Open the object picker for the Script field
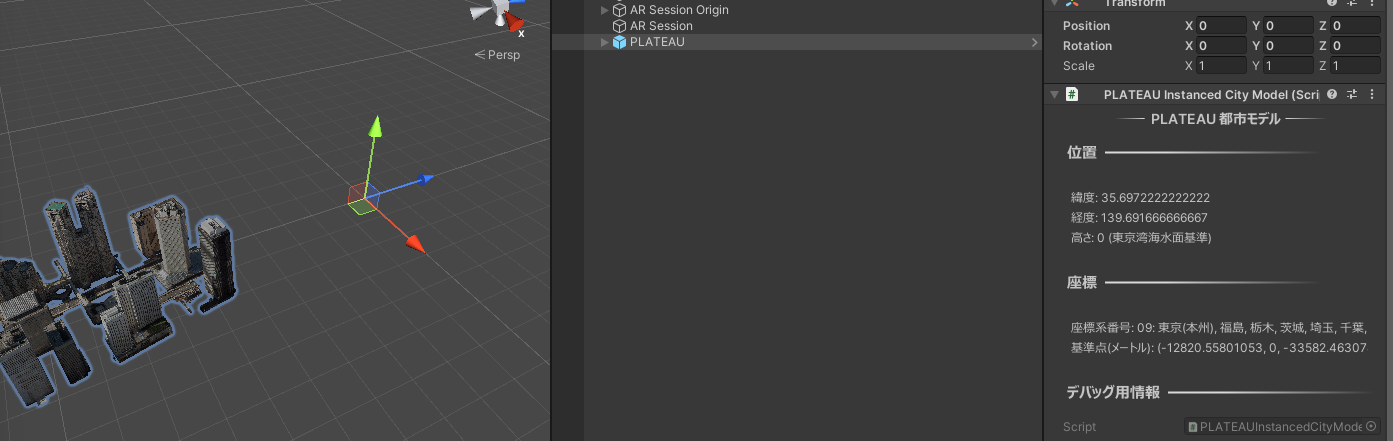Screen dimensions: 1393x441 (1371, 427)
